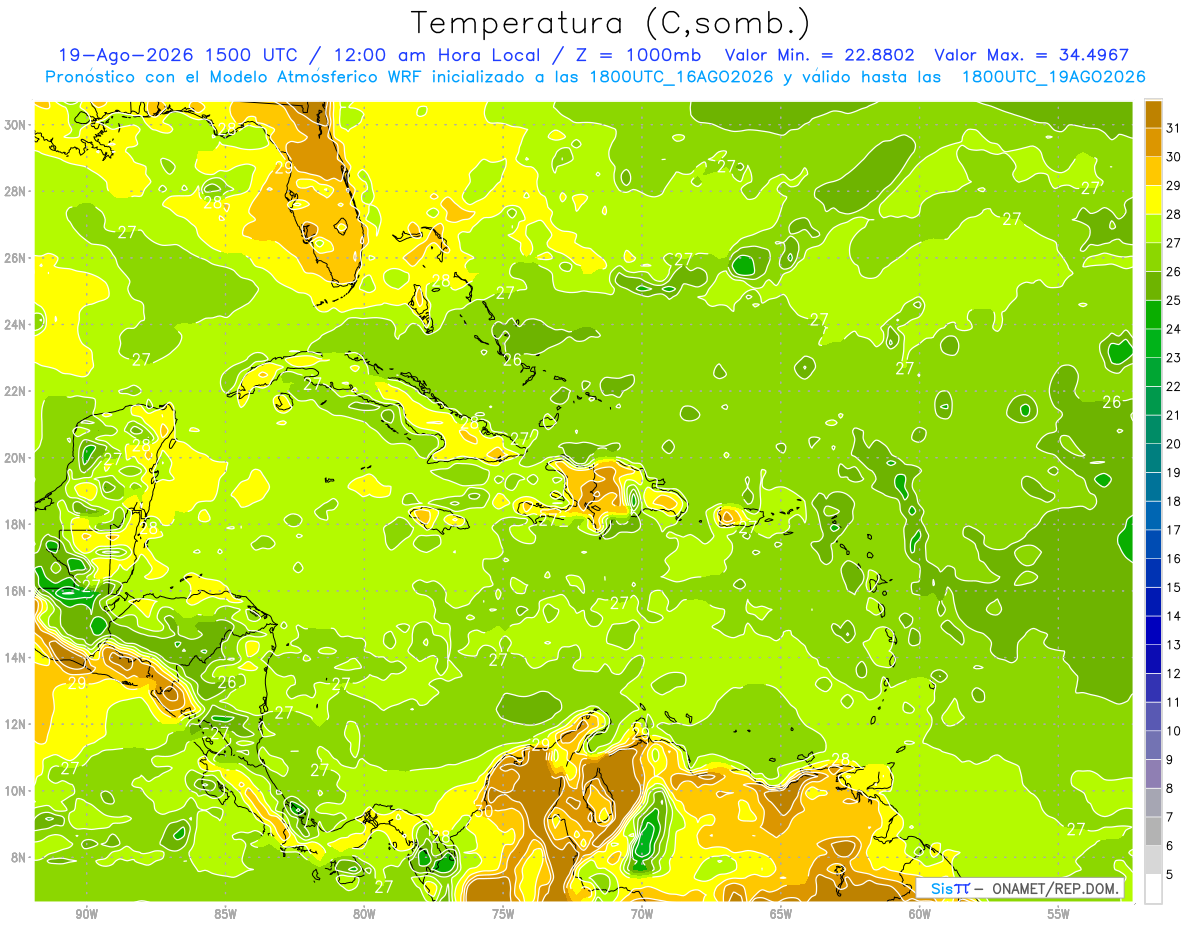Image resolution: width=1200 pixels, height=927 pixels.
Task: Click the color bar label 30
Action: point(1174,156)
